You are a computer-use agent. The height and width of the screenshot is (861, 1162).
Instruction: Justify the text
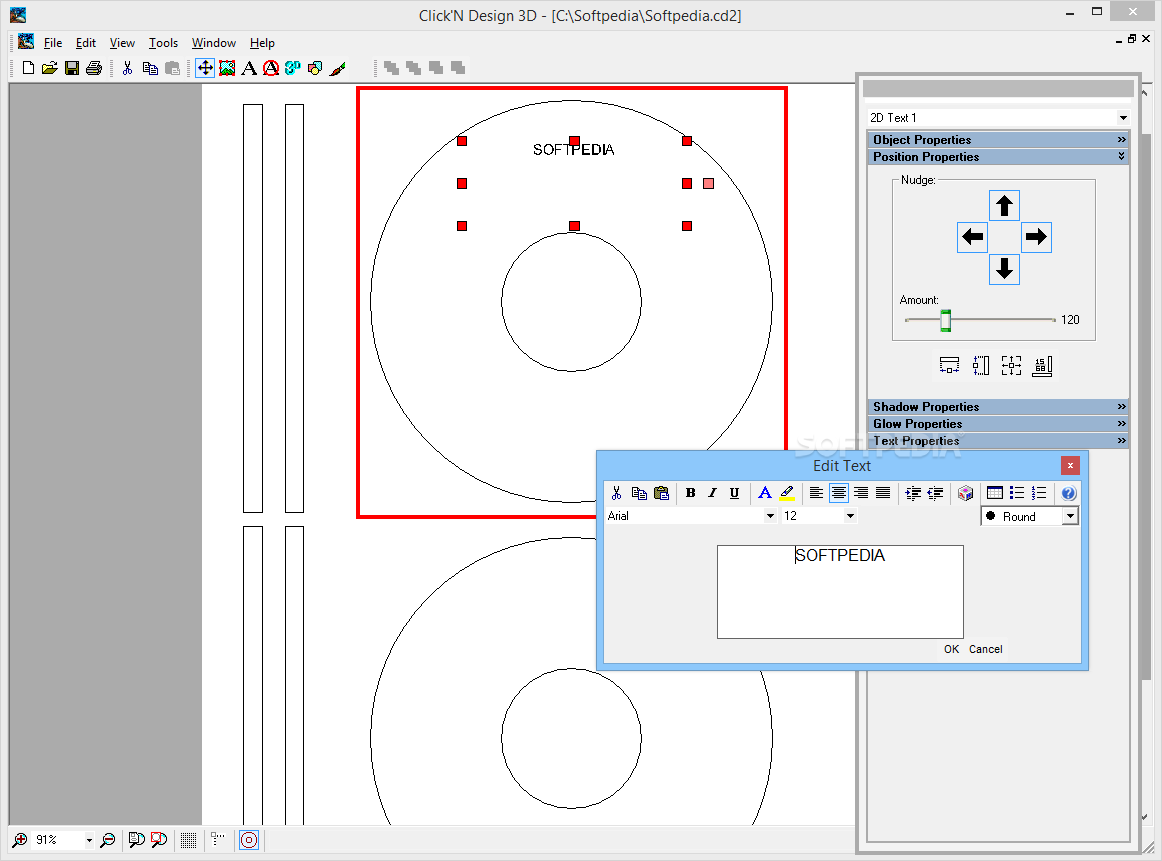883,493
